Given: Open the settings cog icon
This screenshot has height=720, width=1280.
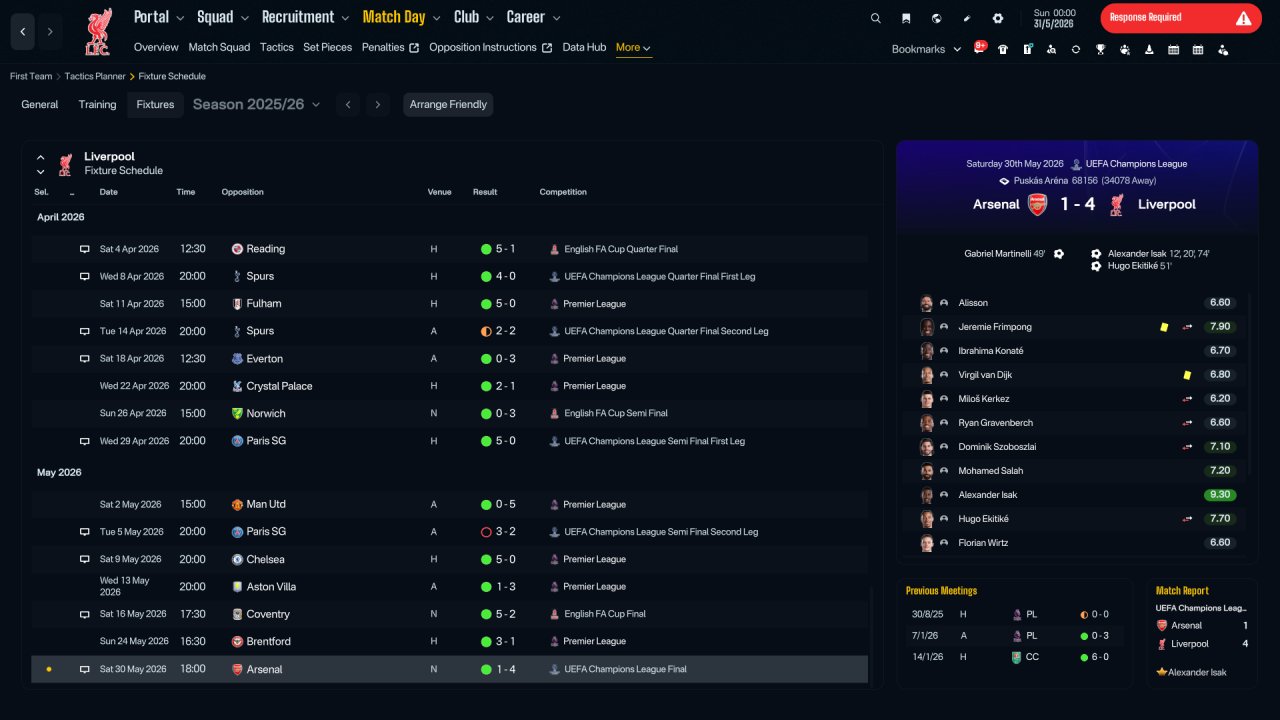Looking at the screenshot, I should (x=997, y=18).
